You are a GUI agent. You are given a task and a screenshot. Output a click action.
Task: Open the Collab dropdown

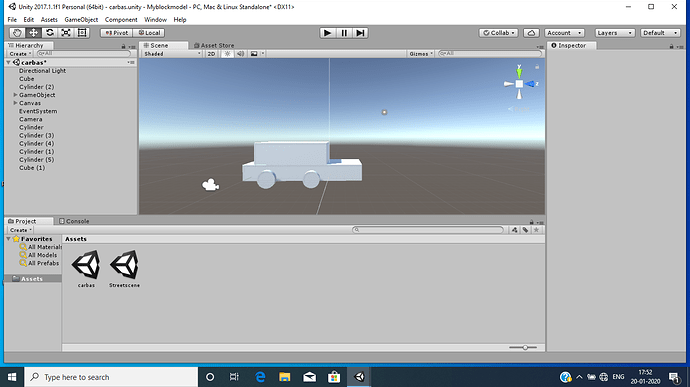(499, 33)
